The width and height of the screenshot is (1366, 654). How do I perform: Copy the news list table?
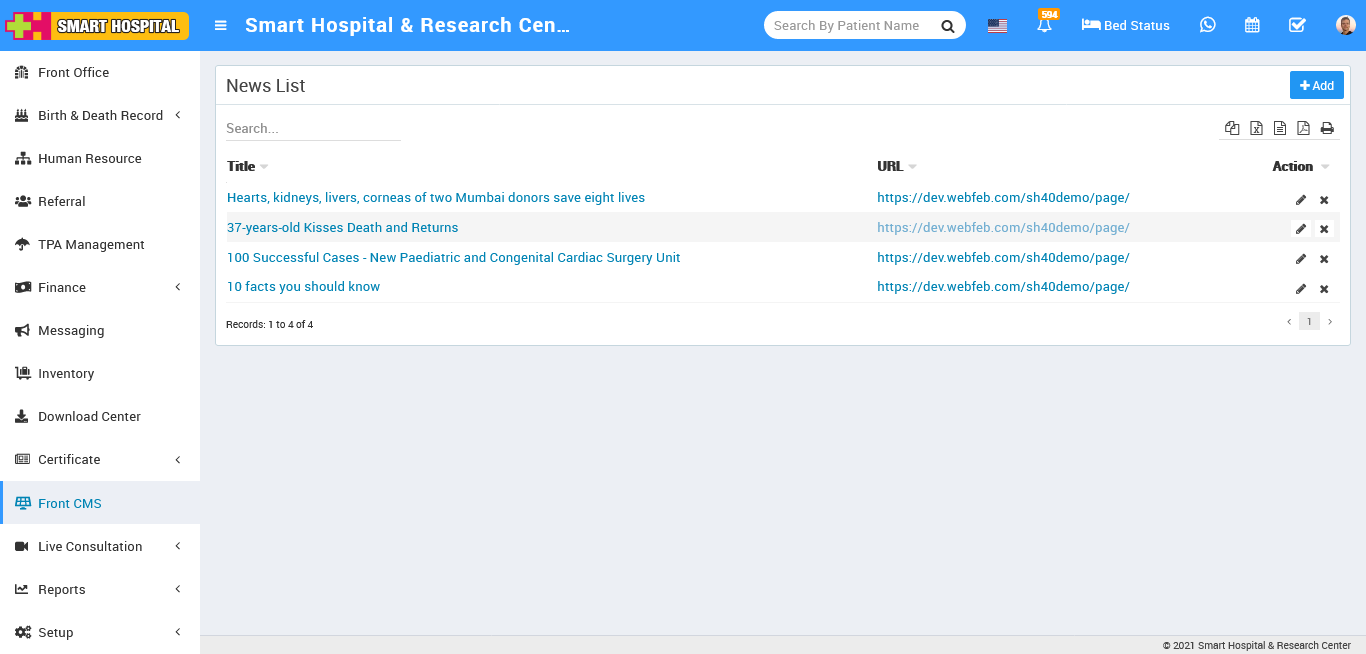coord(1232,128)
